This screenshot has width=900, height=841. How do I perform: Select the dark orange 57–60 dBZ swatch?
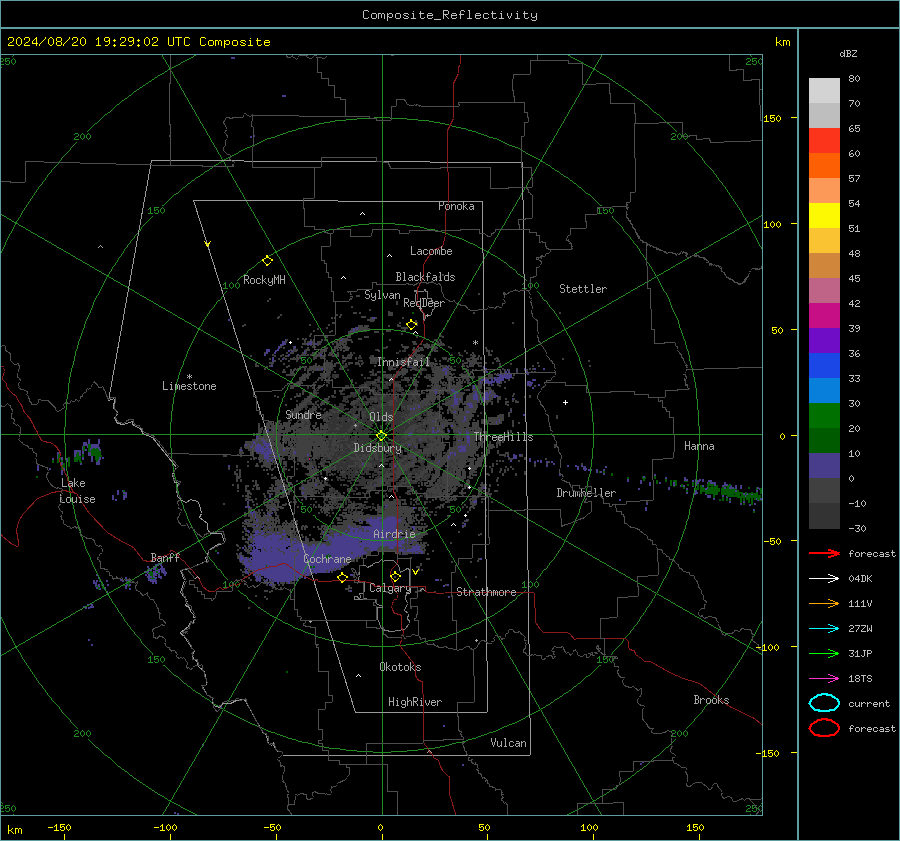(x=824, y=166)
